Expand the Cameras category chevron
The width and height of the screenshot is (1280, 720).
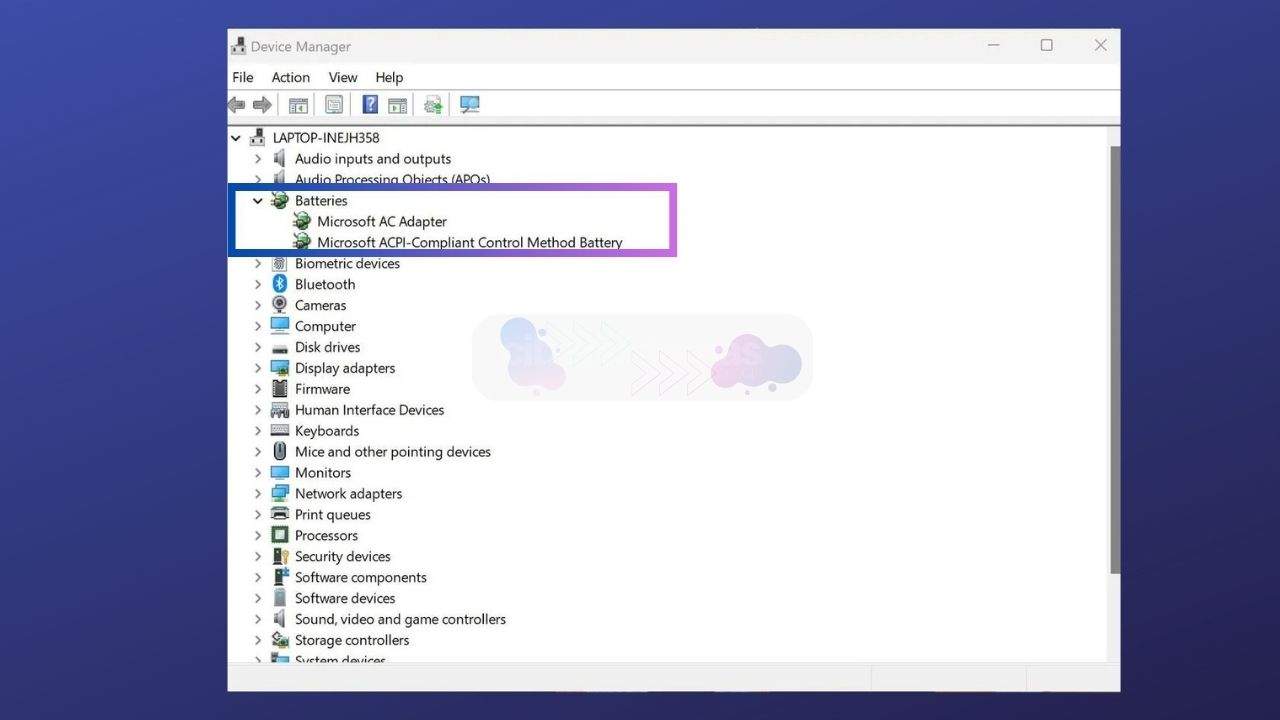click(x=257, y=306)
